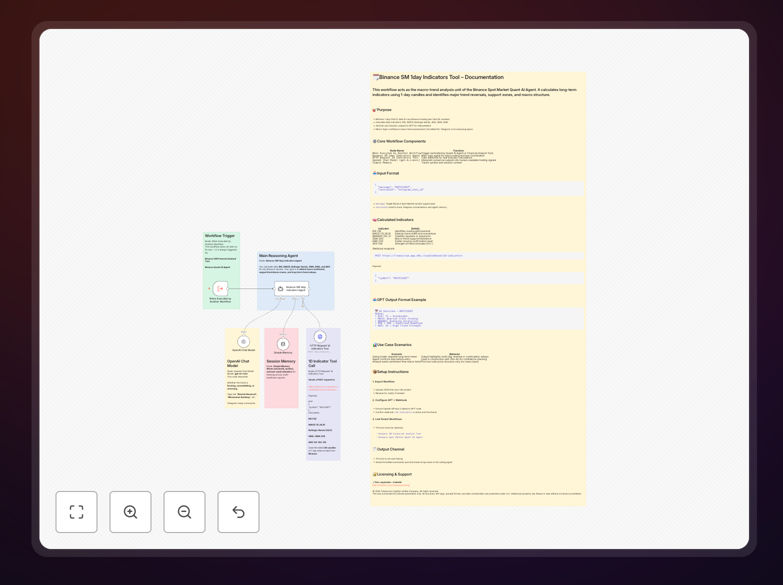
Task: Click the Session Memory note heading
Action: point(281,361)
